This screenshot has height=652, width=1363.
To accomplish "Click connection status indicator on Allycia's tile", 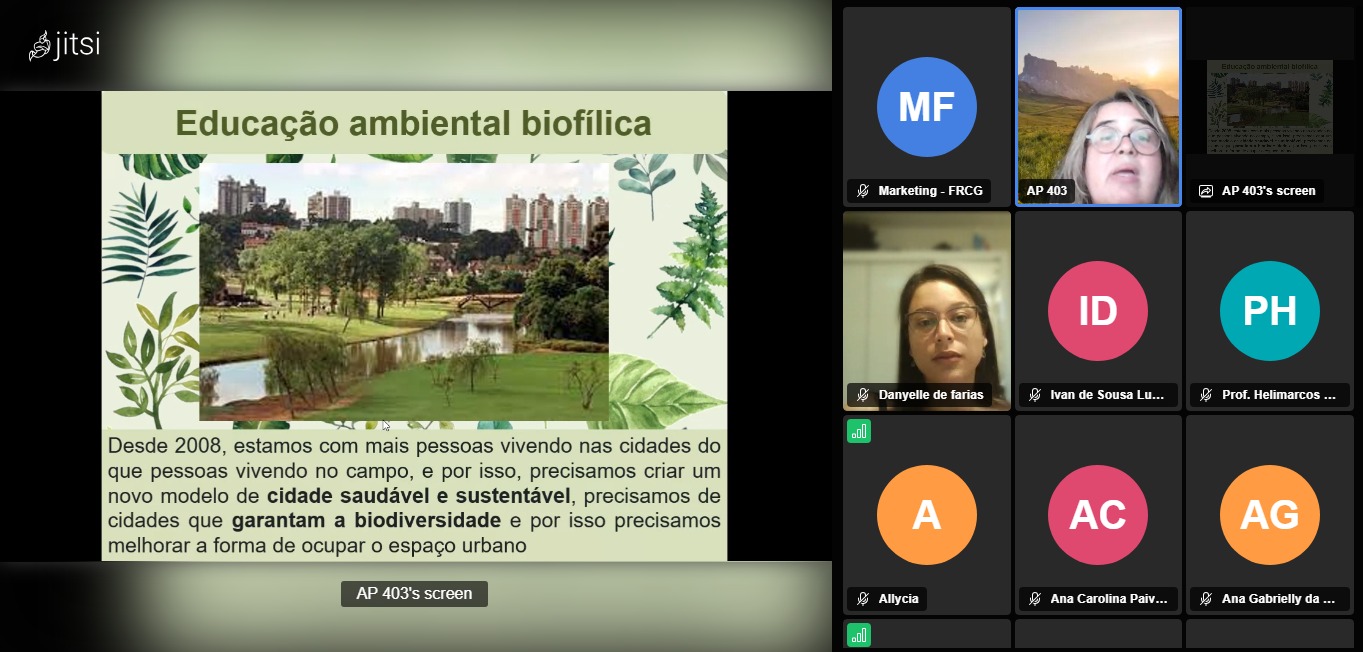I will (859, 431).
